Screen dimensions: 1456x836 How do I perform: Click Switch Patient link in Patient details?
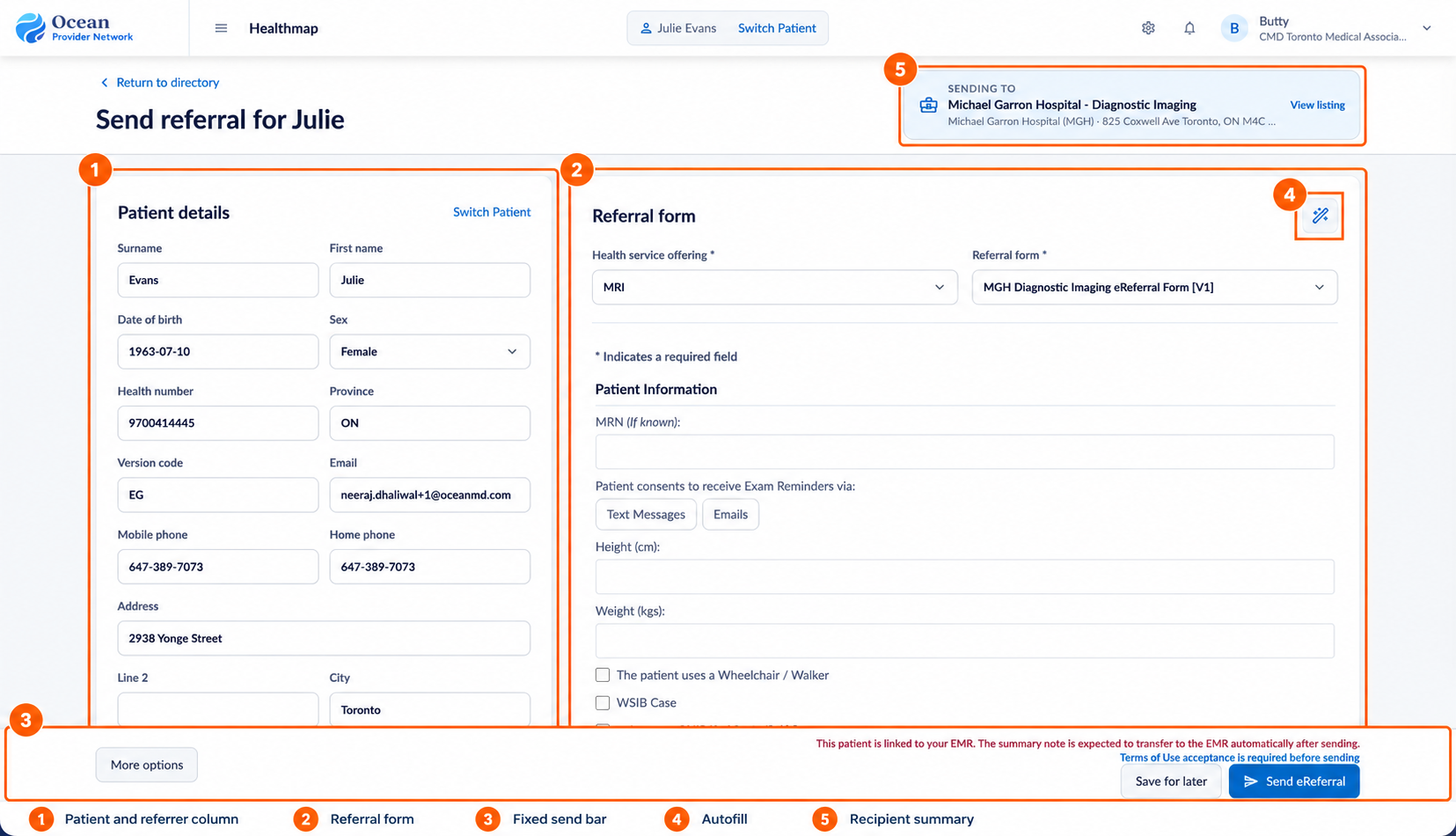coord(492,212)
